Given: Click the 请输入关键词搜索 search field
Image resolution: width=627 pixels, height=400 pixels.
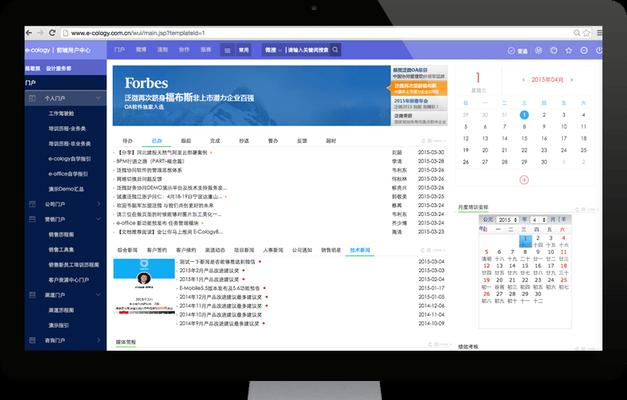Looking at the screenshot, I should pos(308,50).
